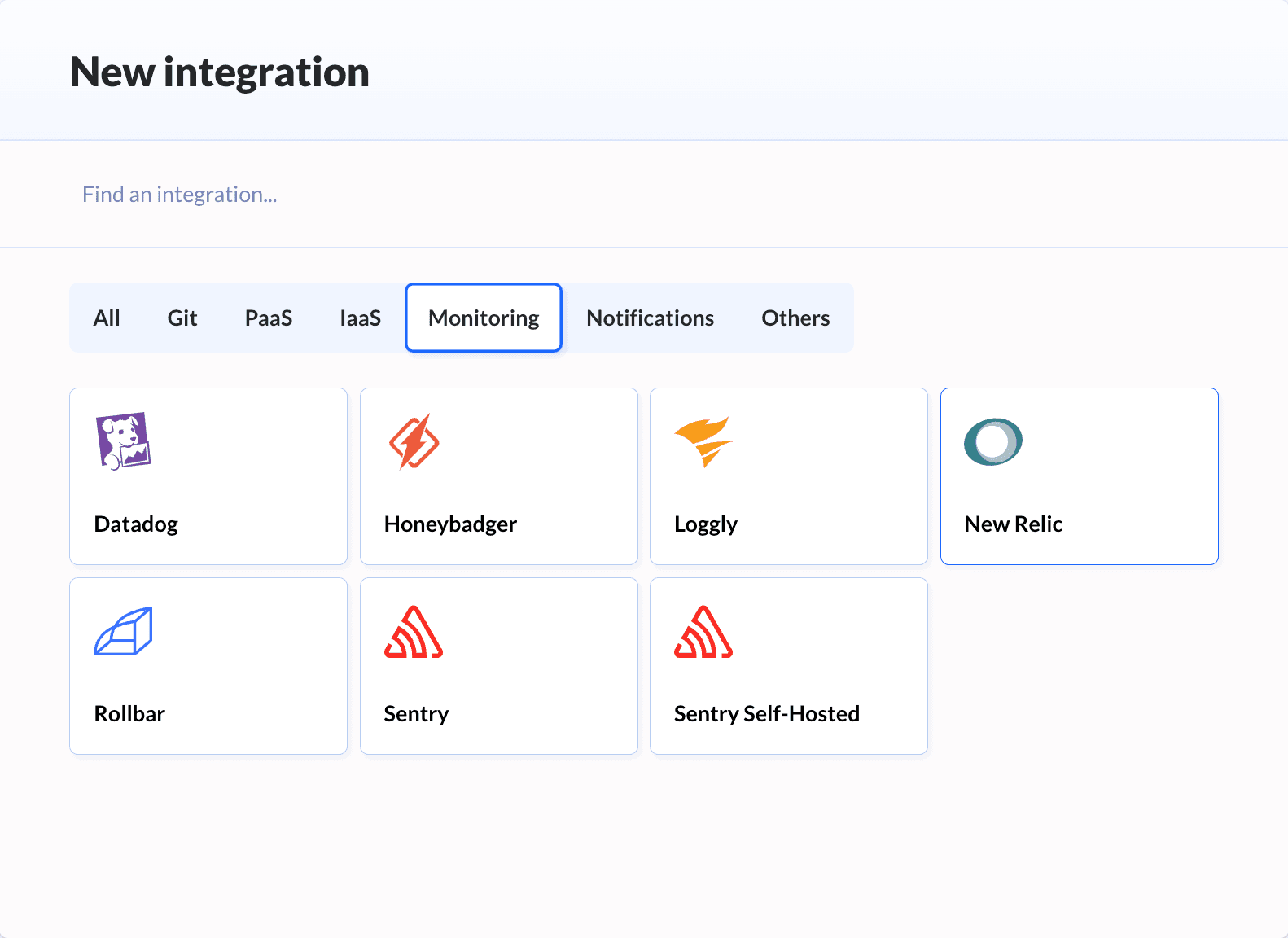Click the red Sentry logo icon
The image size is (1288, 938).
(414, 631)
